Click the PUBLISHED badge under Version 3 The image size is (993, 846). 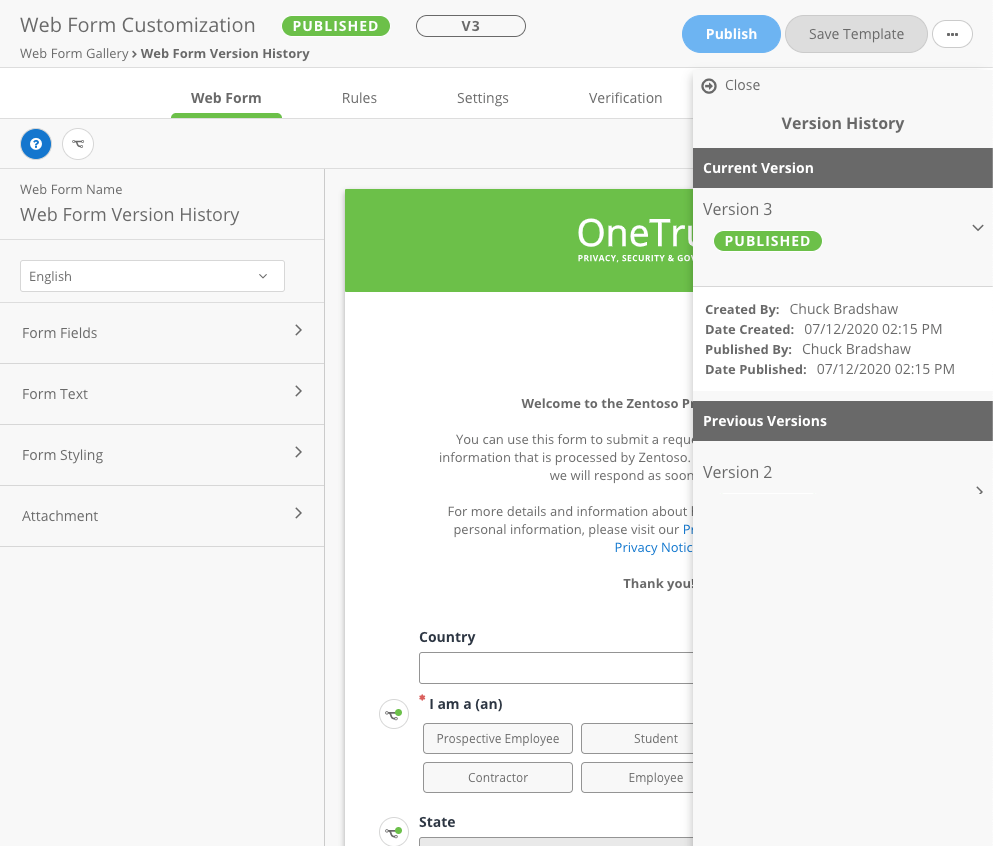click(768, 241)
